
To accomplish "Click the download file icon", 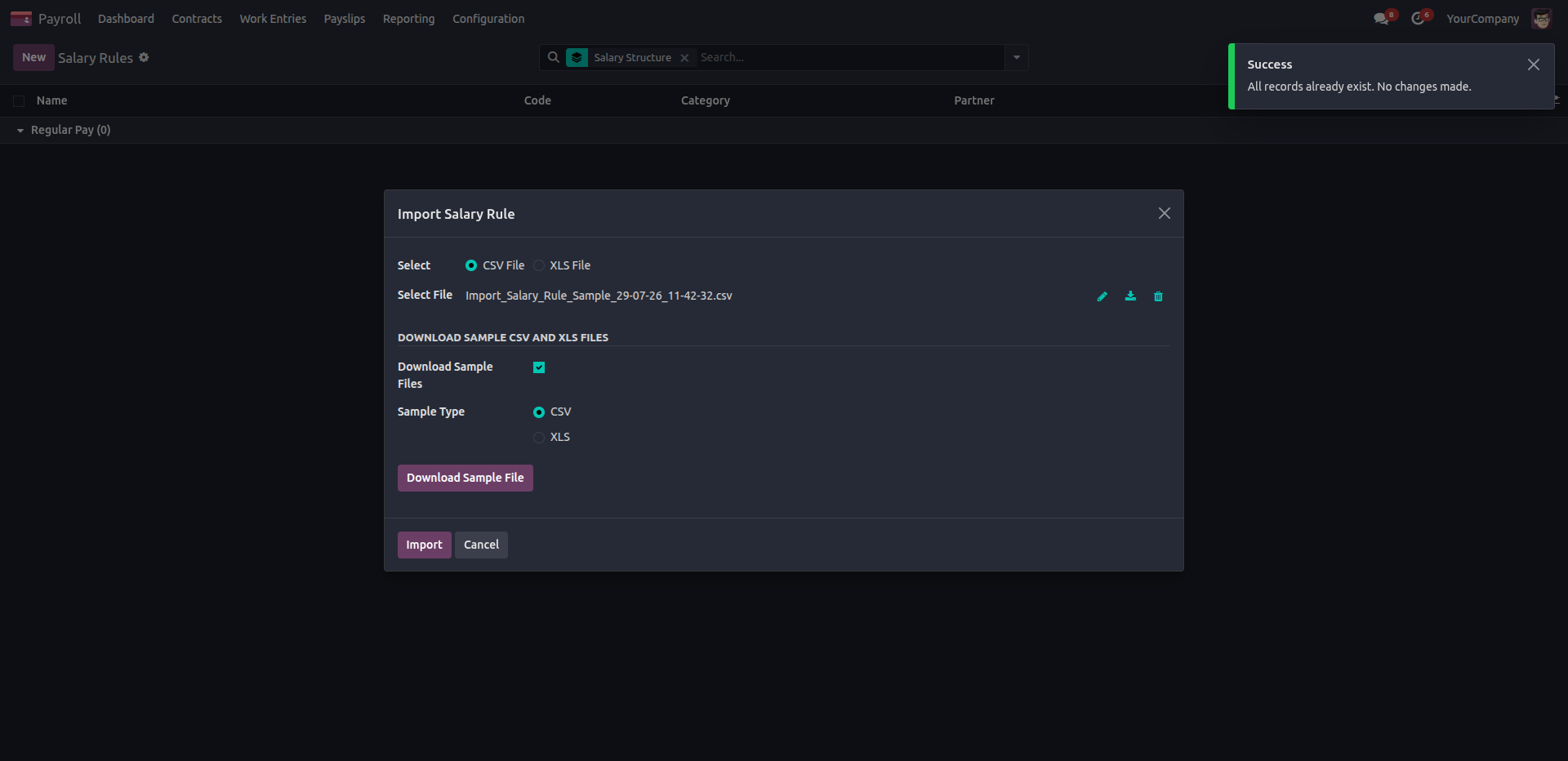I will 1130,296.
